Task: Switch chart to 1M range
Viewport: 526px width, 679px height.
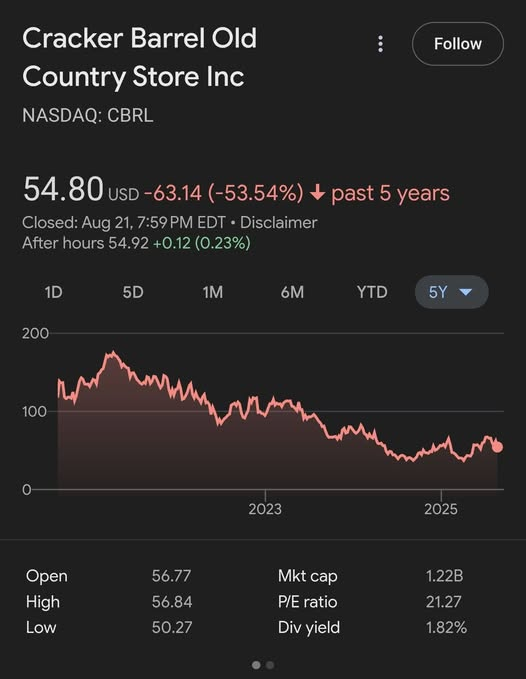Action: point(213,292)
